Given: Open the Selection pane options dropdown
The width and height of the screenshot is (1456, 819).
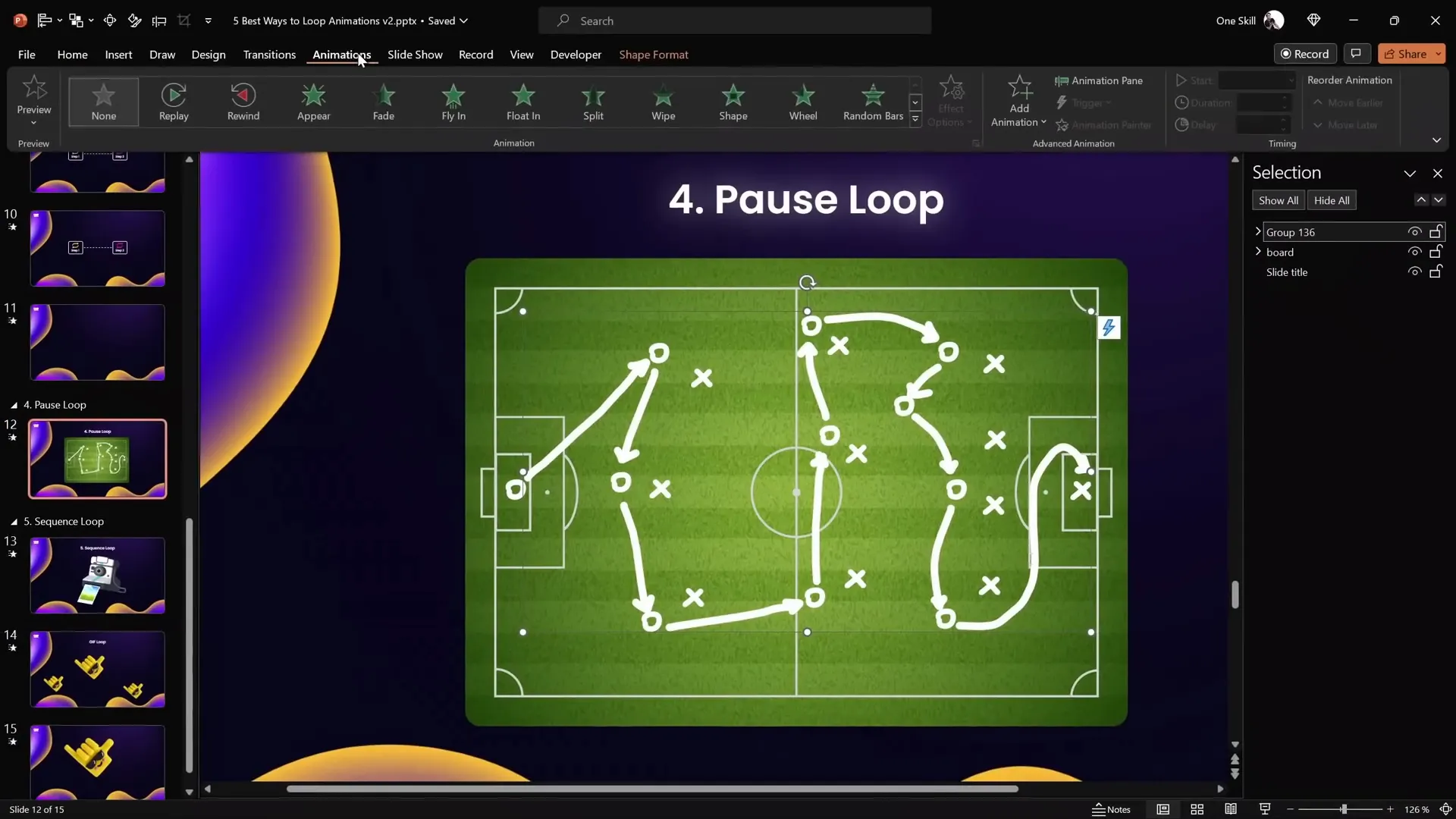Looking at the screenshot, I should [1410, 174].
